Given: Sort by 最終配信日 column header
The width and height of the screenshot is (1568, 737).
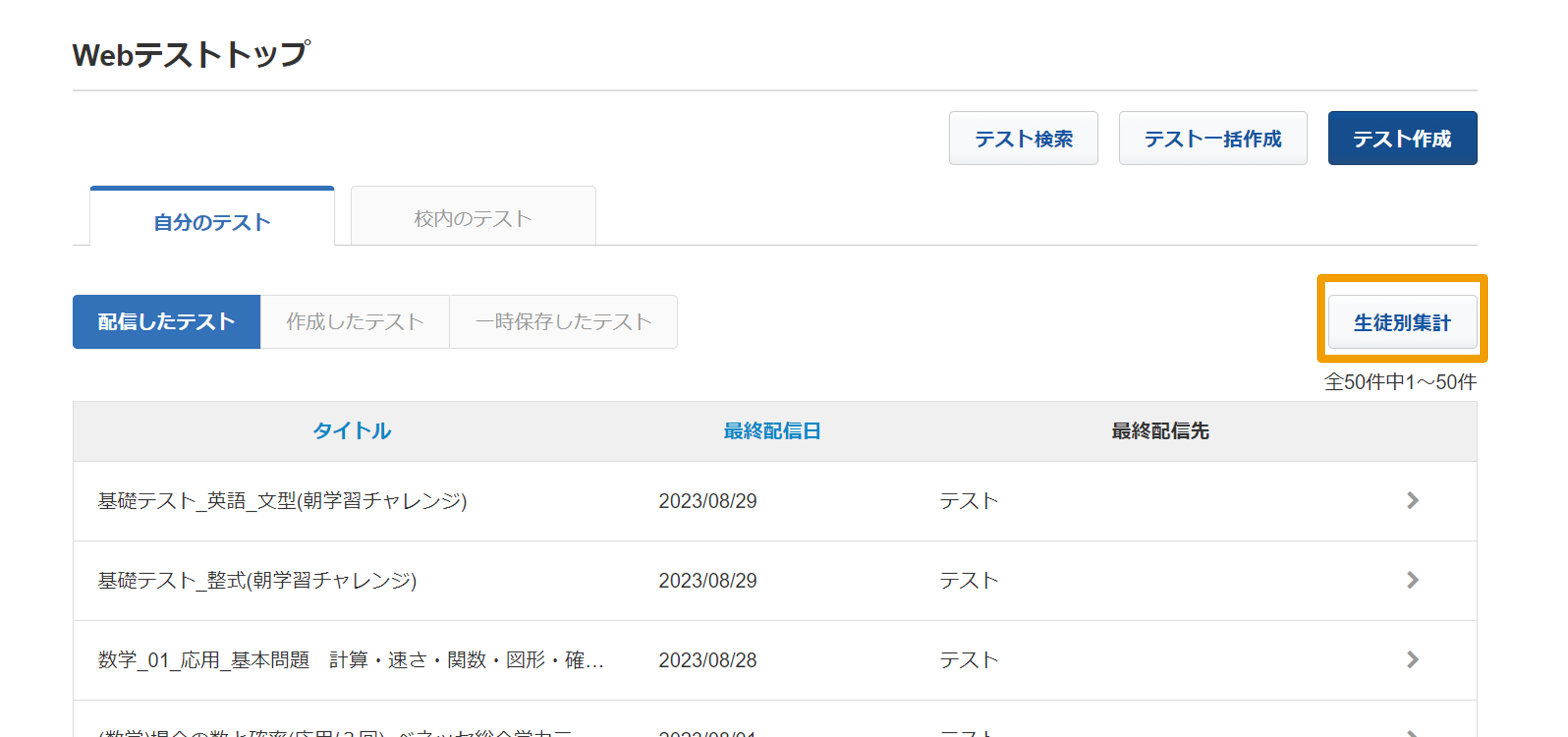Looking at the screenshot, I should [x=771, y=431].
